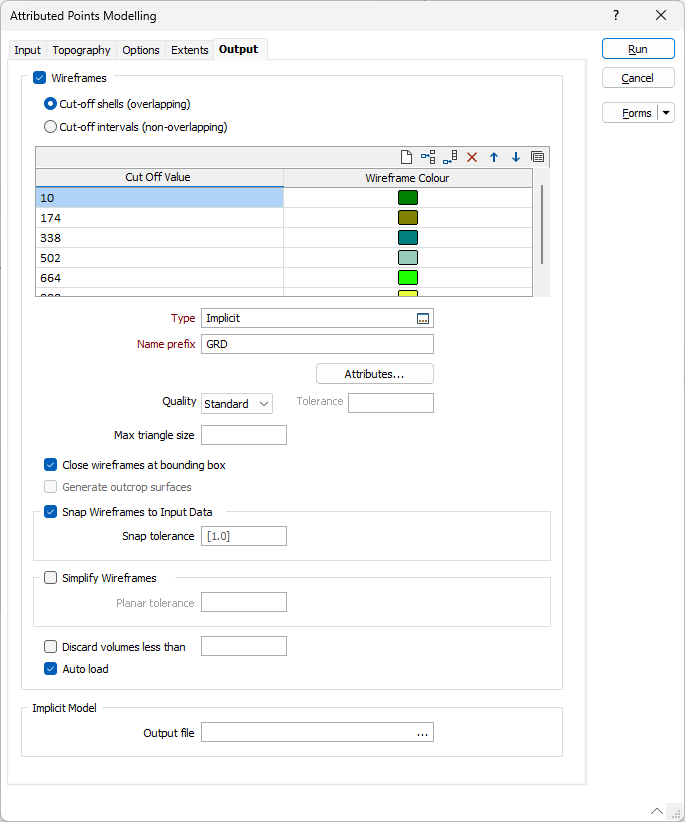Click the colour swatch for cut-off 338

point(407,238)
